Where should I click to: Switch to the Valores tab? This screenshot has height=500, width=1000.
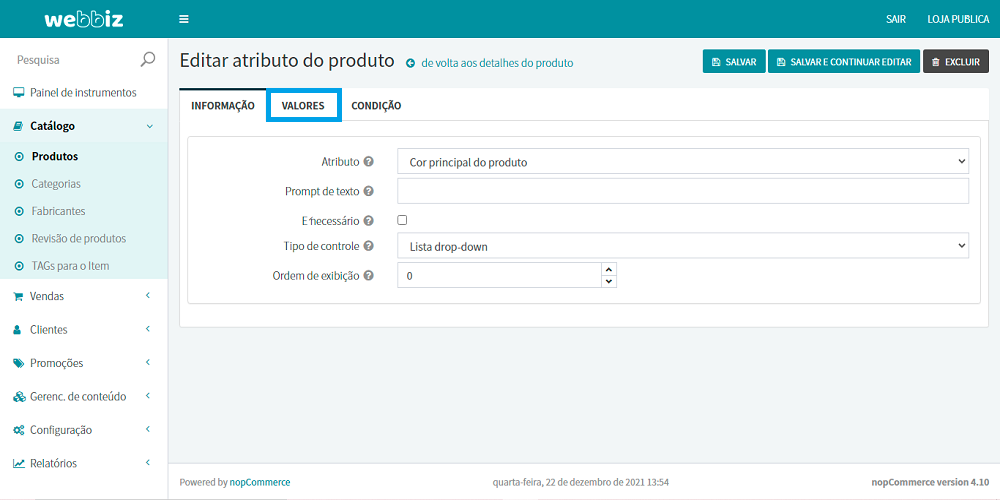(x=303, y=106)
